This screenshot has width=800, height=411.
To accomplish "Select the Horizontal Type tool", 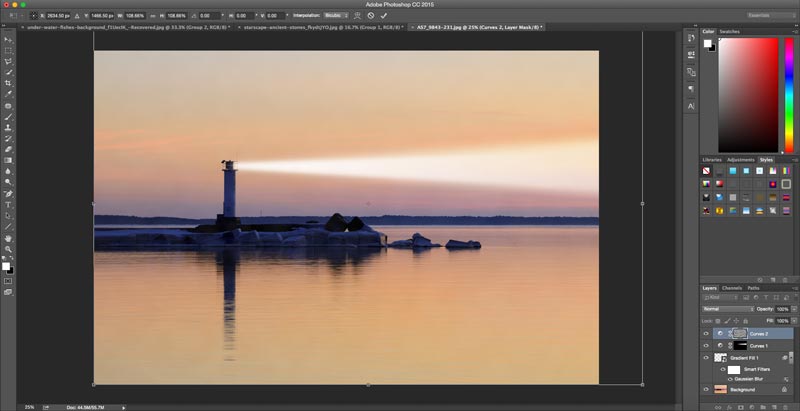I will [8, 205].
